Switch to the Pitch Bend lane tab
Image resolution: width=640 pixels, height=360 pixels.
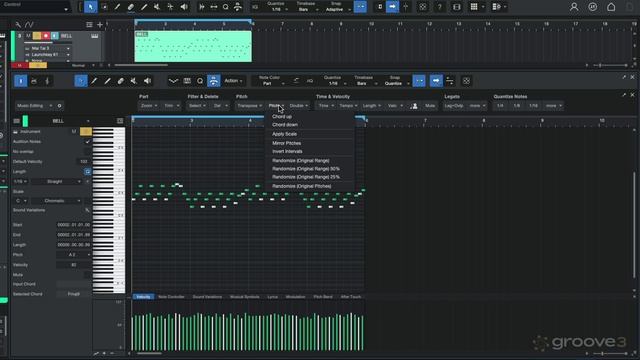[323, 297]
